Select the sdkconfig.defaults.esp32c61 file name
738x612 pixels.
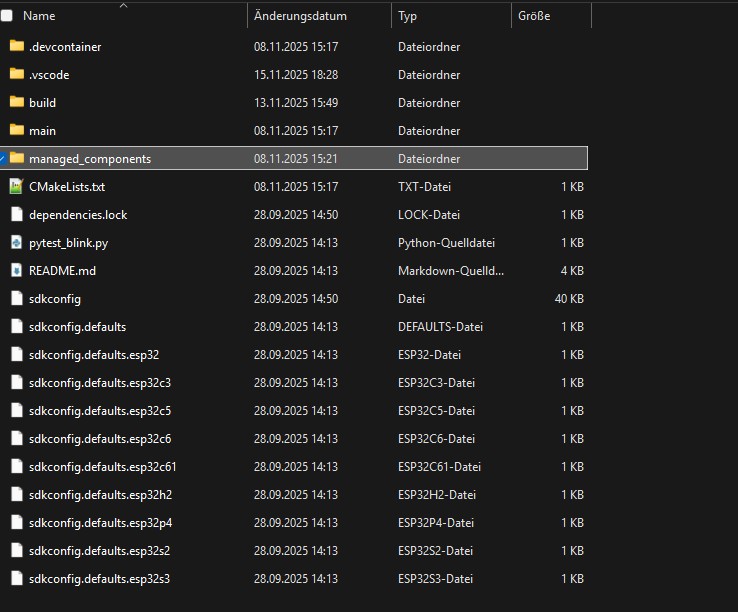(102, 466)
